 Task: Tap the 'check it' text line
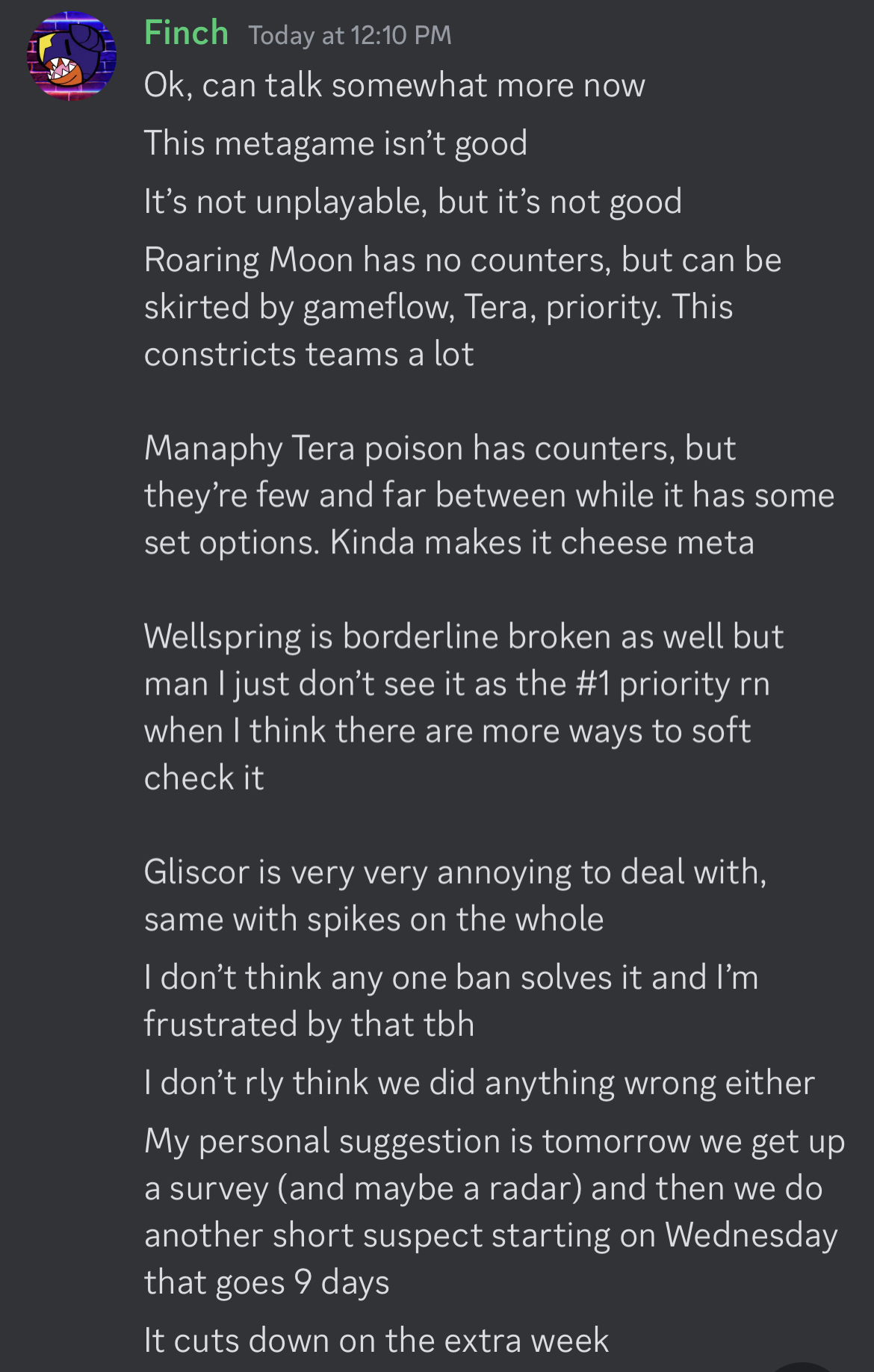(x=204, y=777)
